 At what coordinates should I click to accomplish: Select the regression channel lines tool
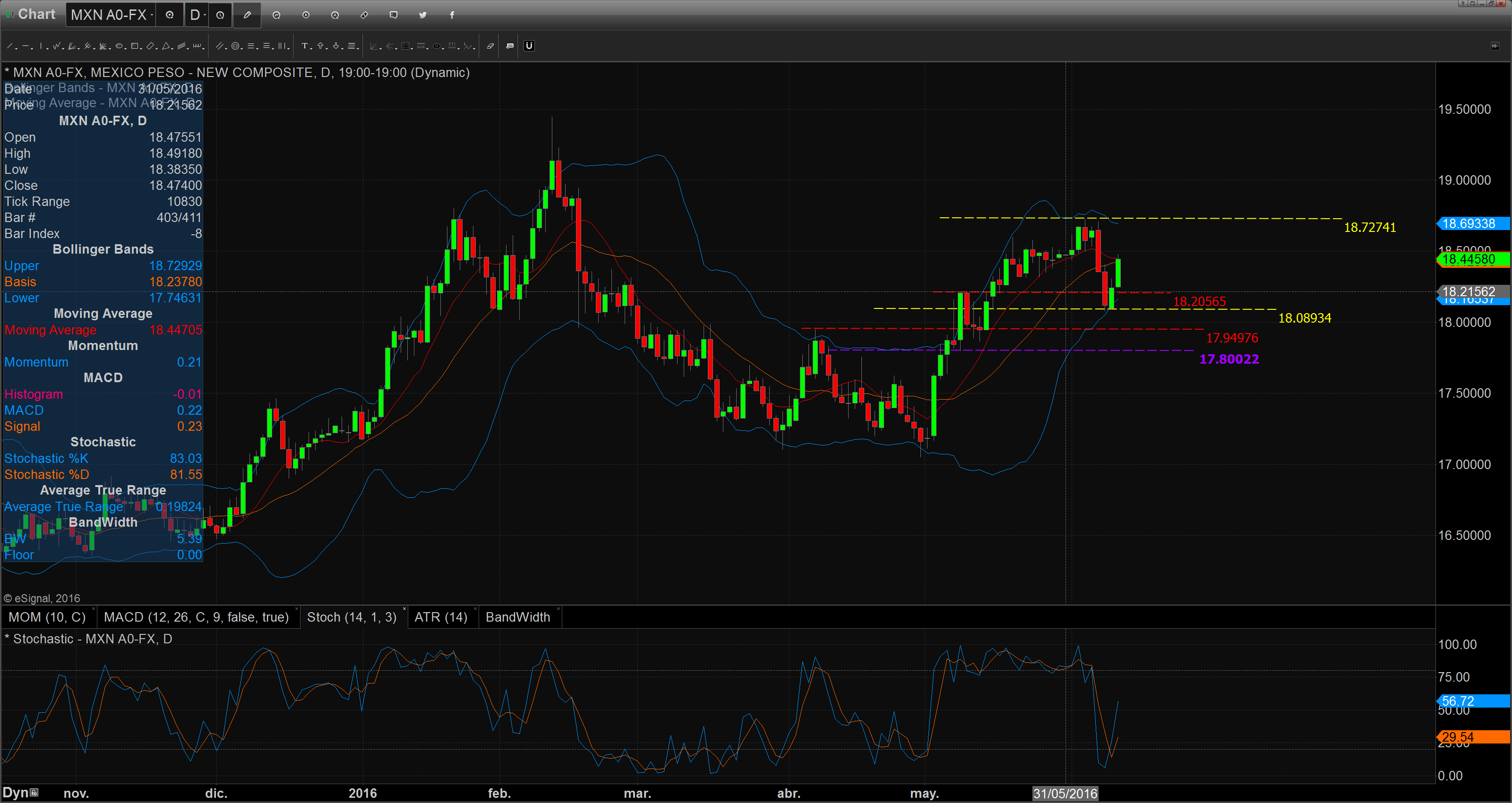[181, 46]
